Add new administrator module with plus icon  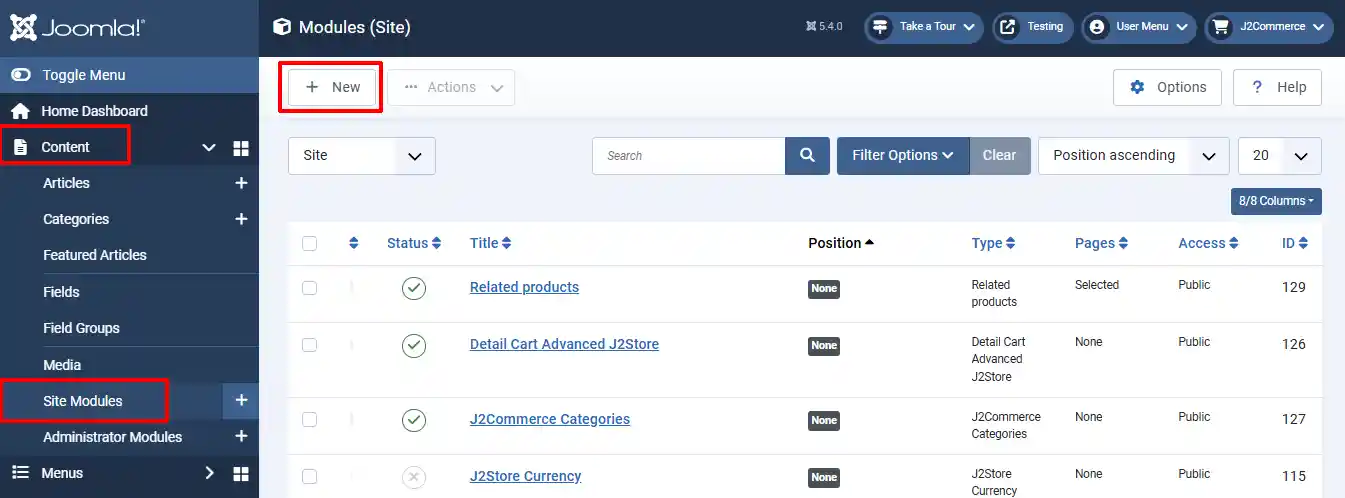[x=241, y=437]
